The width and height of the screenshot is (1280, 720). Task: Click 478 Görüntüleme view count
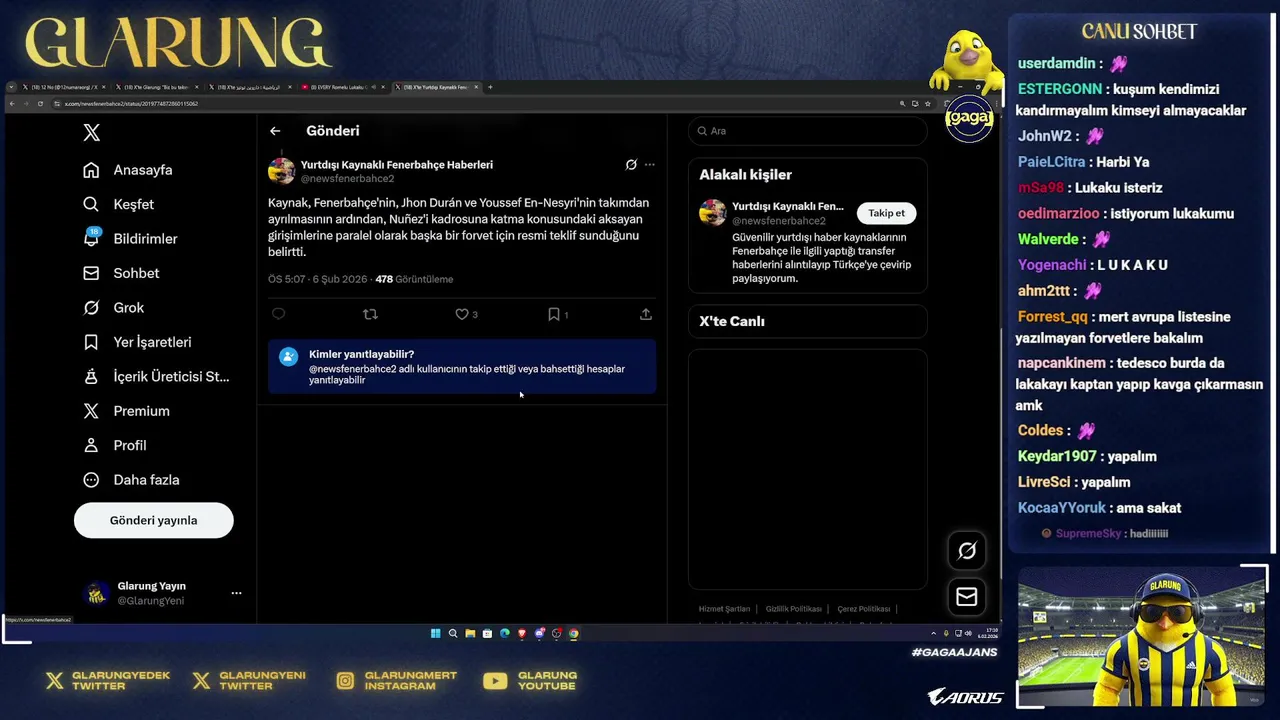[x=414, y=279]
